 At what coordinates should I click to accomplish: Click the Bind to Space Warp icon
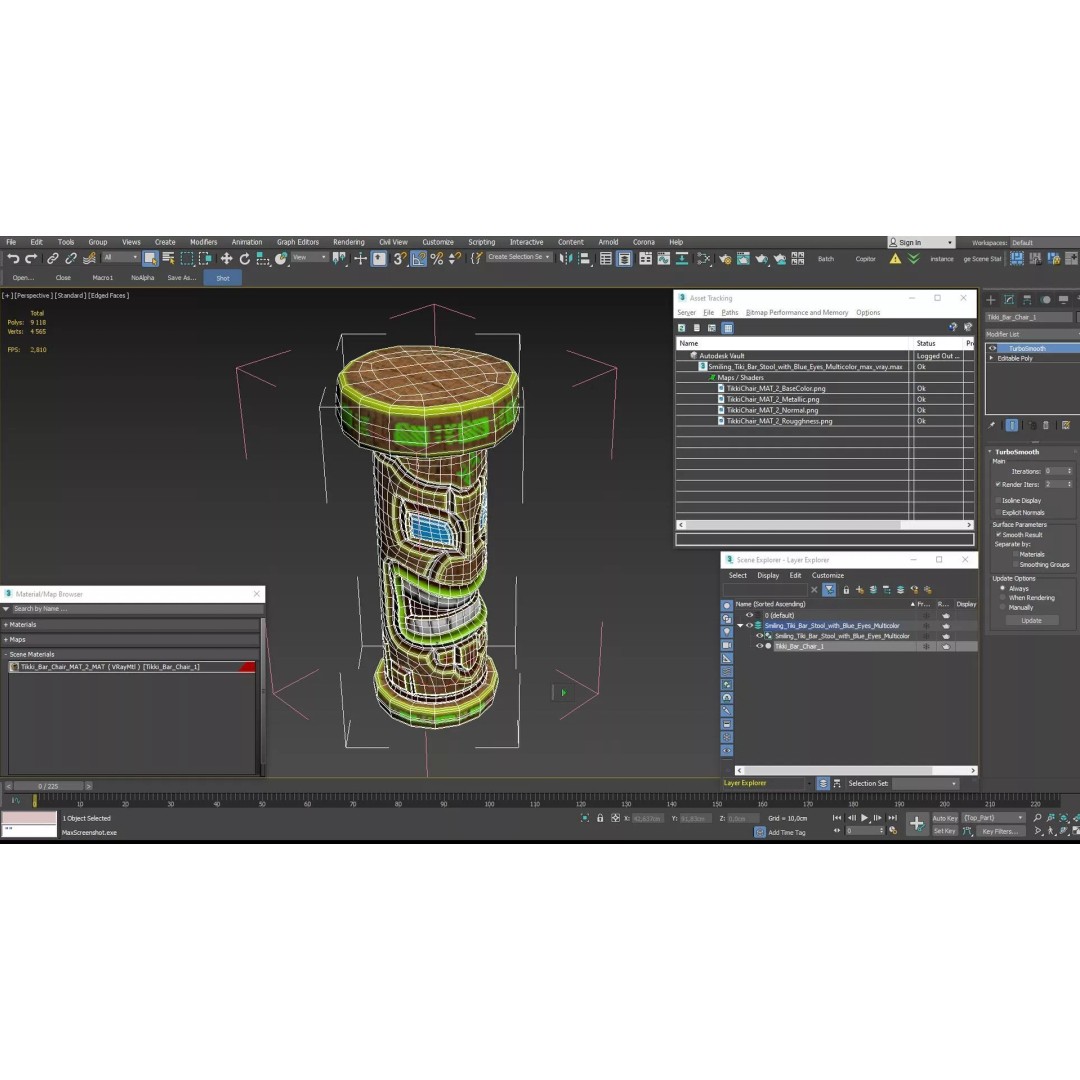pos(89,259)
